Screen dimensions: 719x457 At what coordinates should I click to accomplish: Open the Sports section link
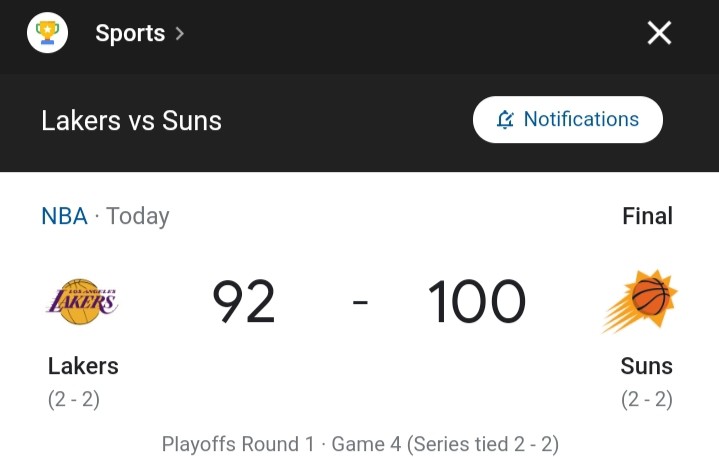(x=130, y=33)
